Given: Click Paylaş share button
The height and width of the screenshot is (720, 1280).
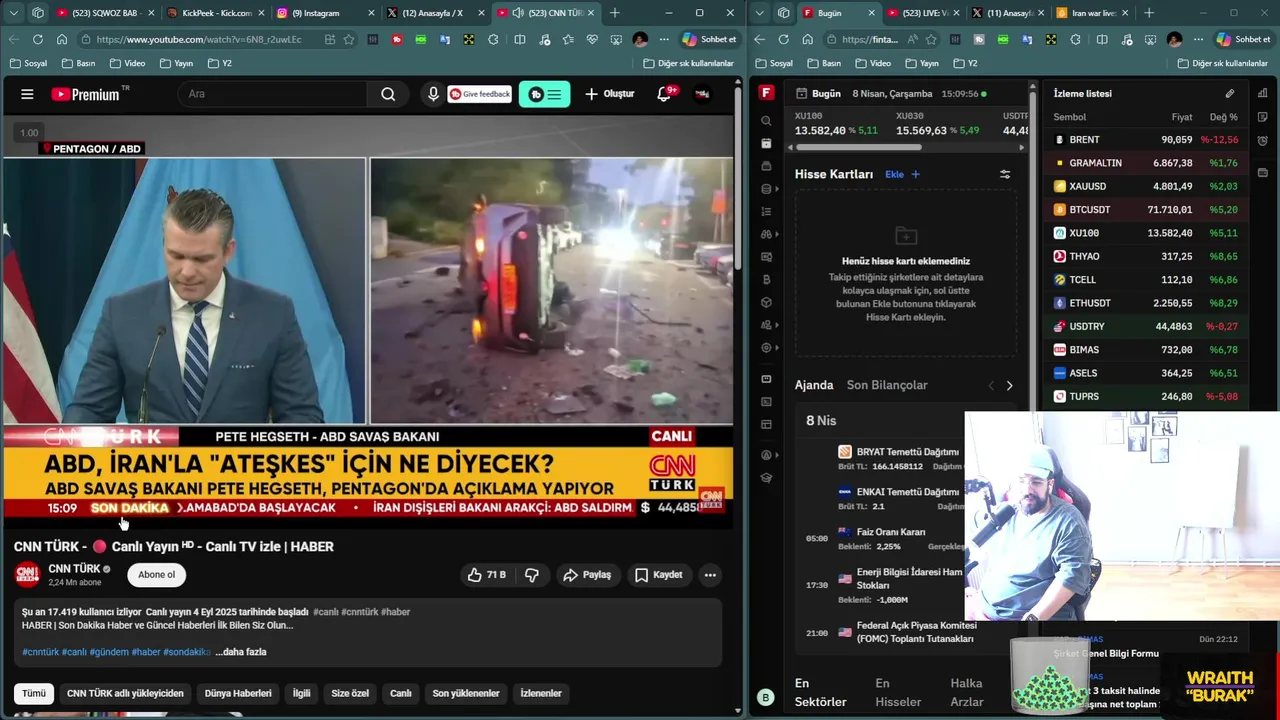Looking at the screenshot, I should click(587, 575).
